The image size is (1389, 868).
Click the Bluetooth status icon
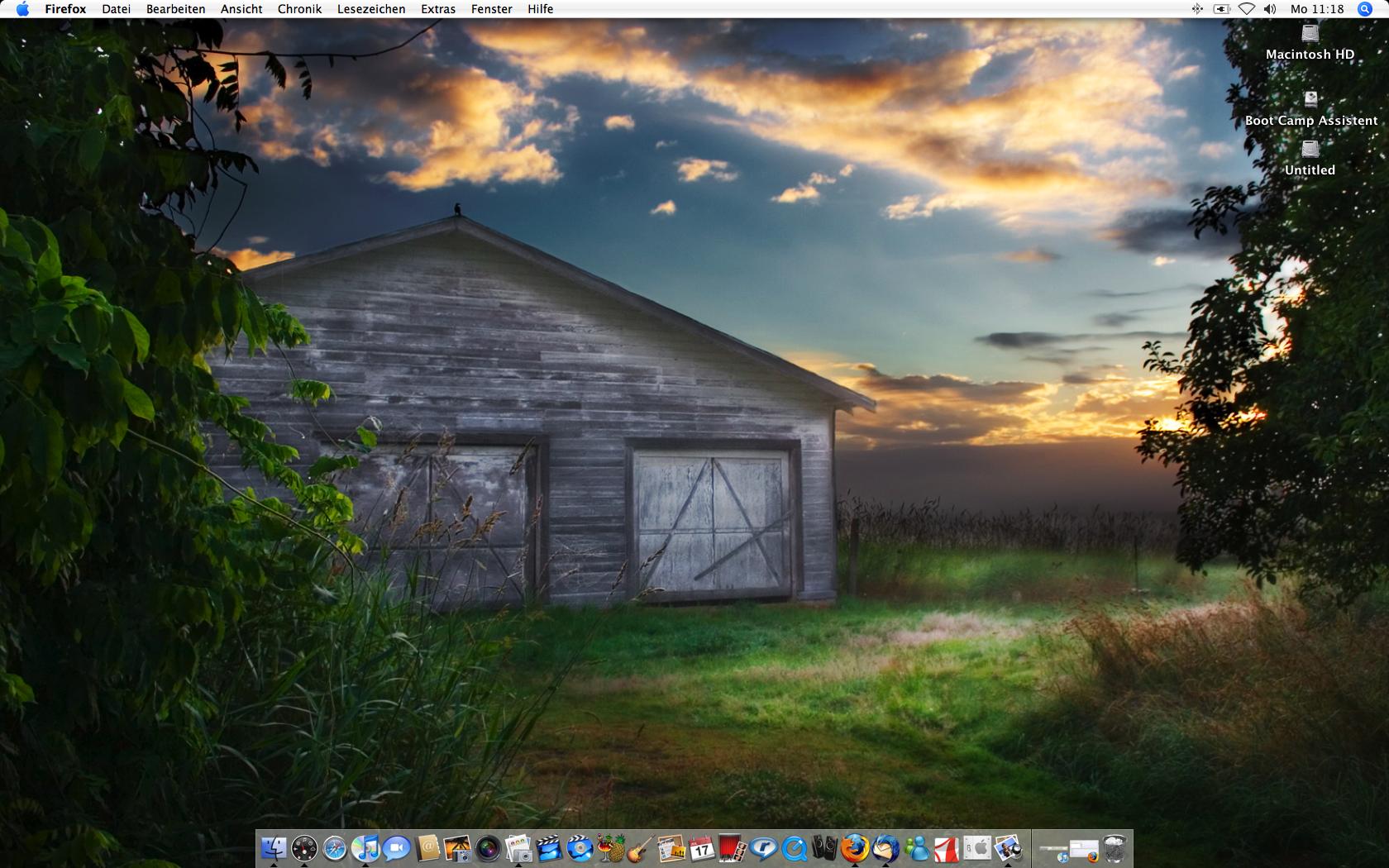point(1196,9)
